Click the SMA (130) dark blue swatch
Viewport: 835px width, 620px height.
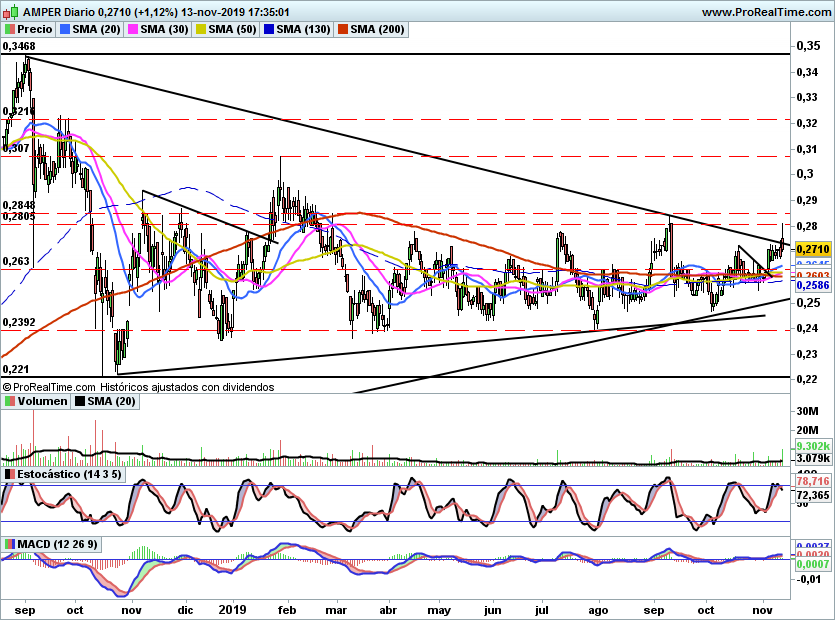tap(269, 29)
